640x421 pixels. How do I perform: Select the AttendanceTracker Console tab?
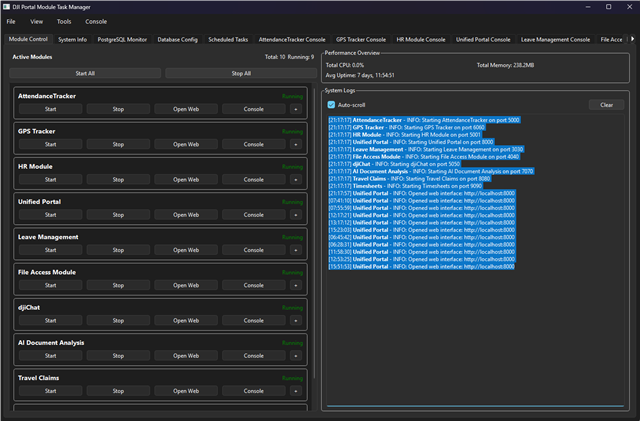(292, 40)
